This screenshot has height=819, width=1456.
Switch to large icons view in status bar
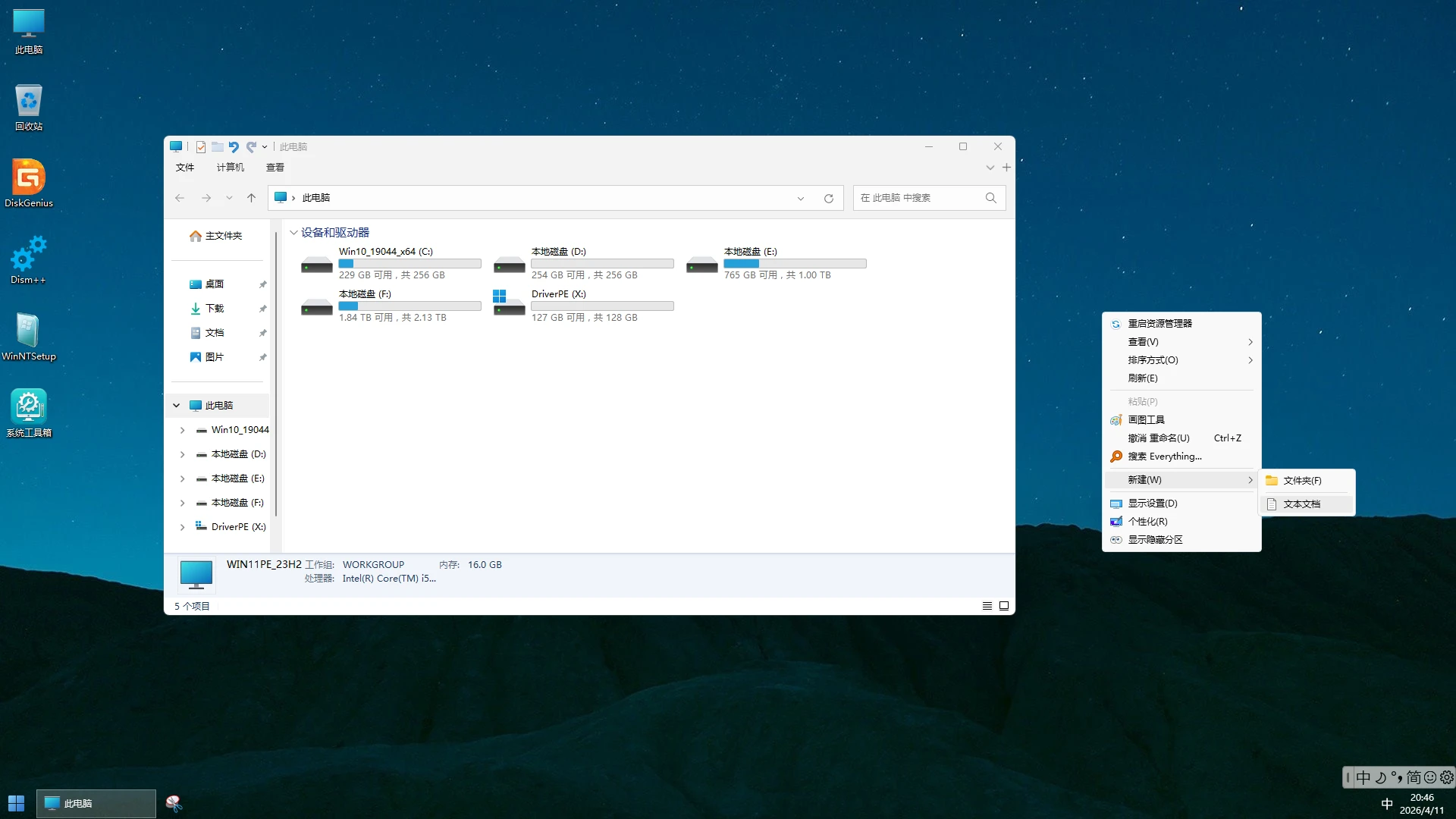pos(1004,606)
